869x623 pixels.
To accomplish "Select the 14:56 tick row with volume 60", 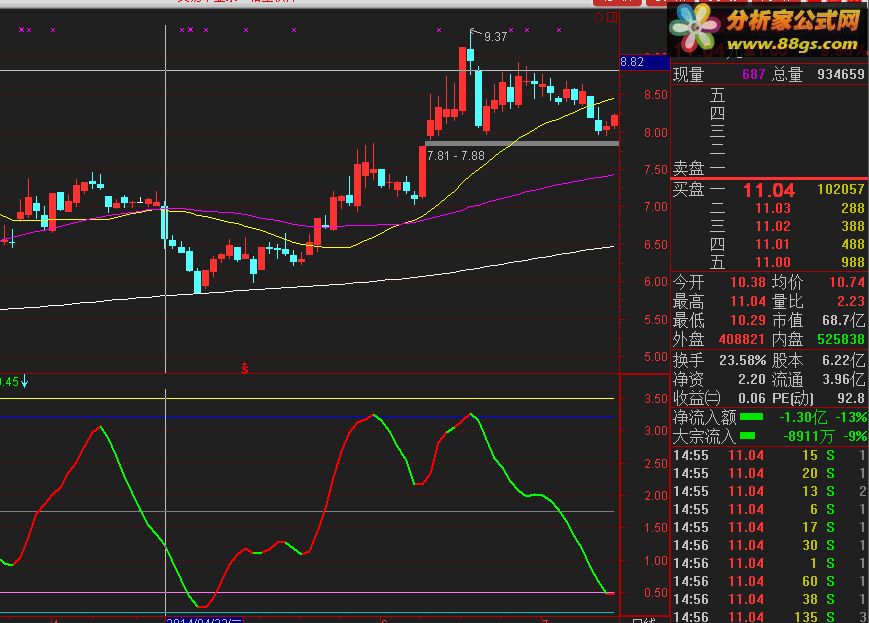I will pyautogui.click(x=770, y=581).
